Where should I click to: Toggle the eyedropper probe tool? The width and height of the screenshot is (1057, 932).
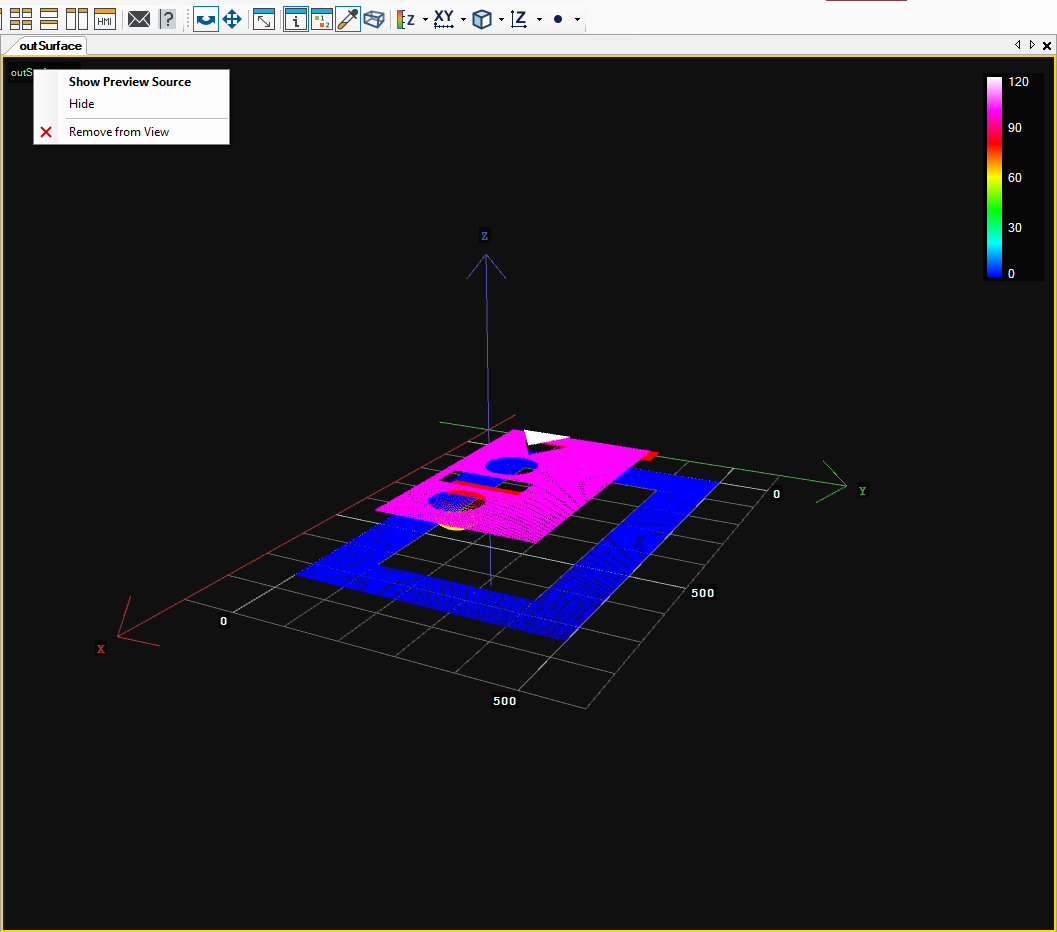(x=347, y=19)
